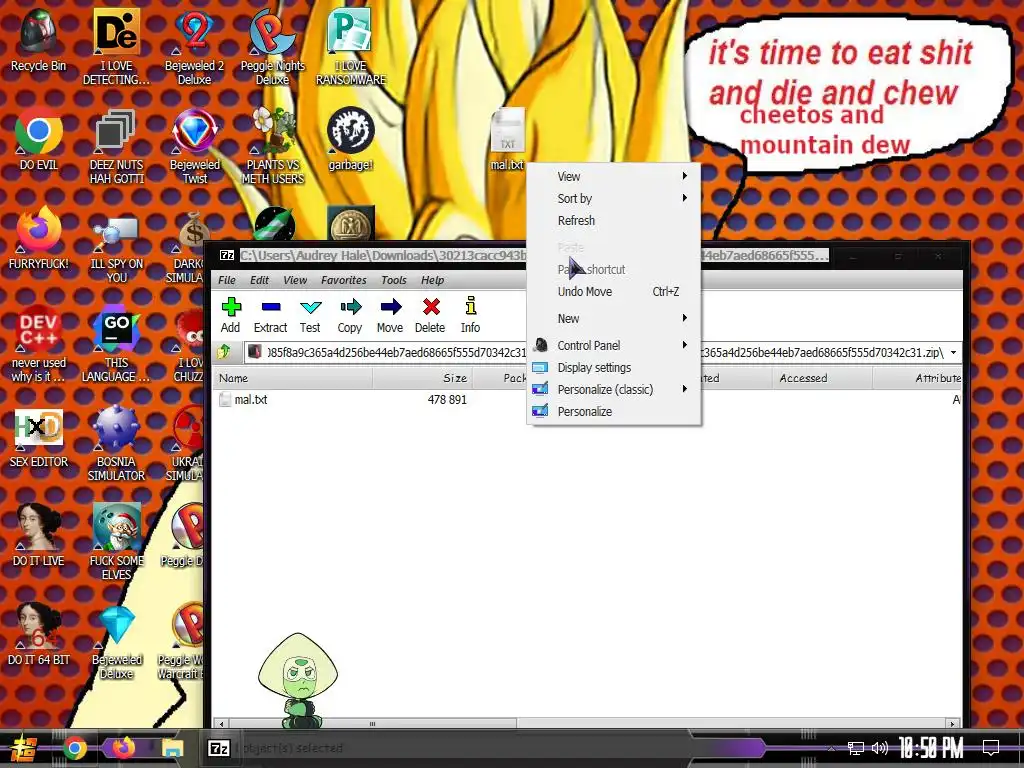Viewport: 1024px width, 768px height.
Task: Select the Bejeweled 2 Deluxe desktop icon
Action: point(194,48)
